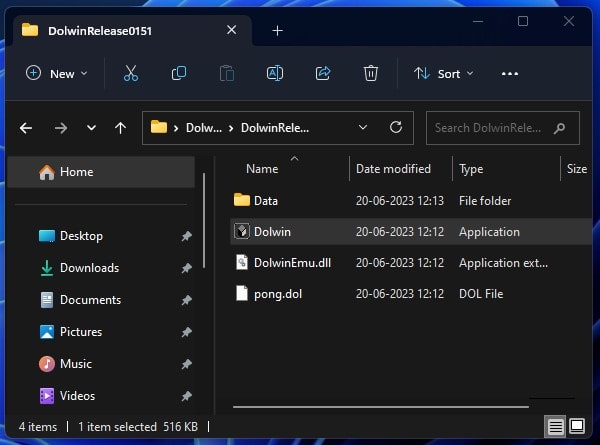Click the Dolwin application icon
600x445 pixels.
pyautogui.click(x=242, y=231)
